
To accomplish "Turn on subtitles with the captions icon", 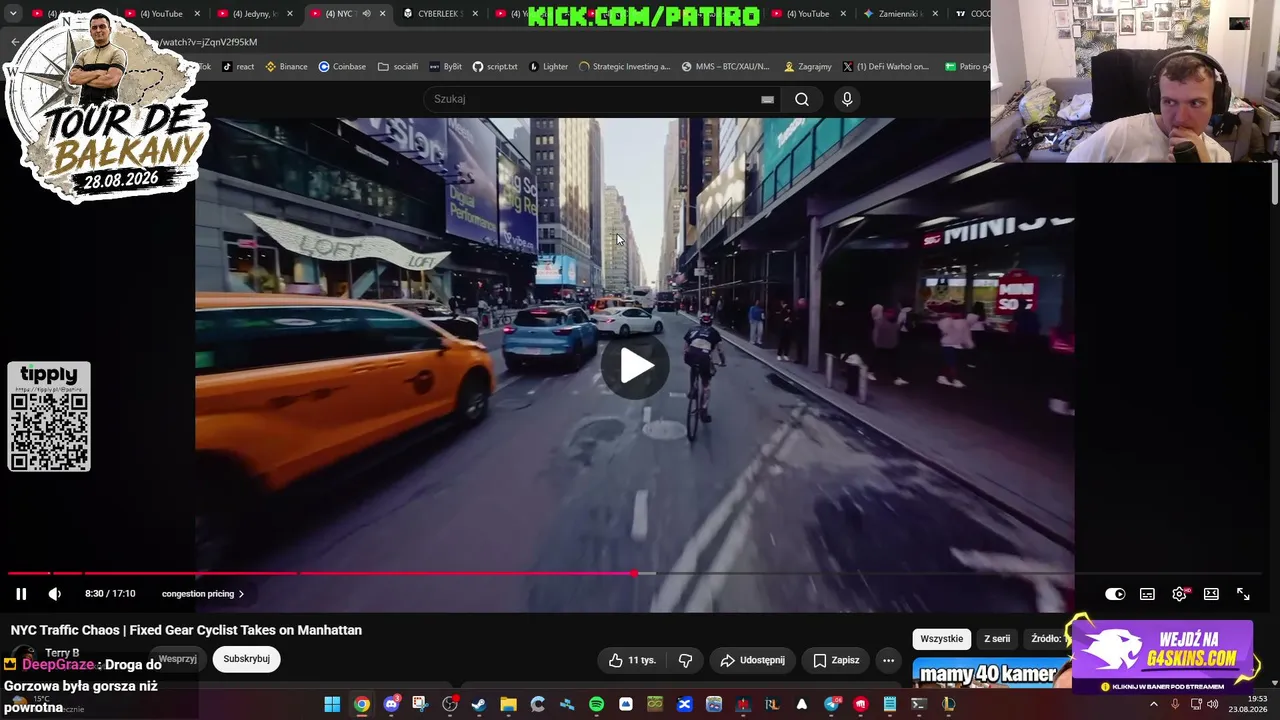I will [1147, 594].
